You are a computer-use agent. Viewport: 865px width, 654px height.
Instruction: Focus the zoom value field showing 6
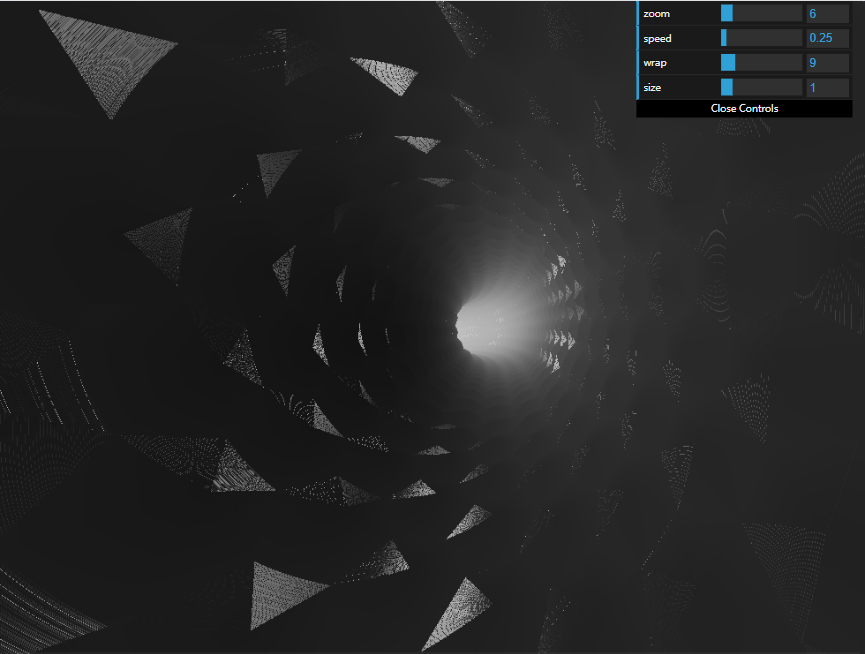pos(827,14)
